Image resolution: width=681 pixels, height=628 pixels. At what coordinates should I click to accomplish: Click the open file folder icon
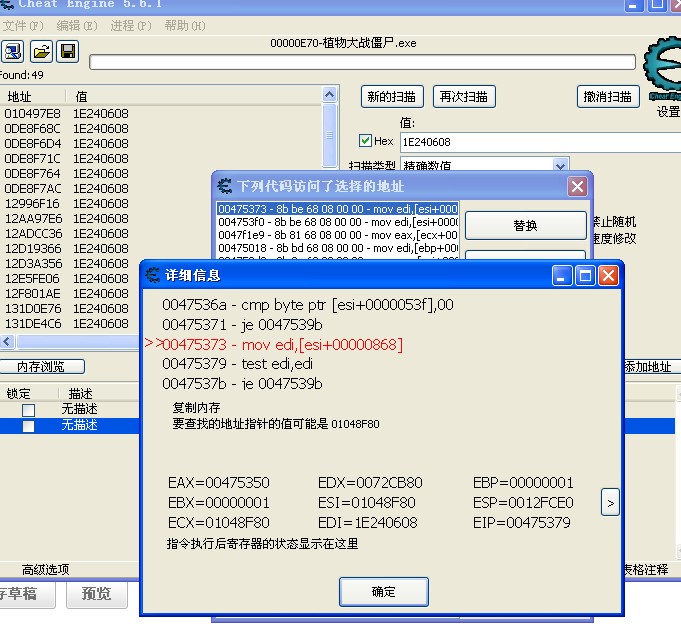pos(41,52)
